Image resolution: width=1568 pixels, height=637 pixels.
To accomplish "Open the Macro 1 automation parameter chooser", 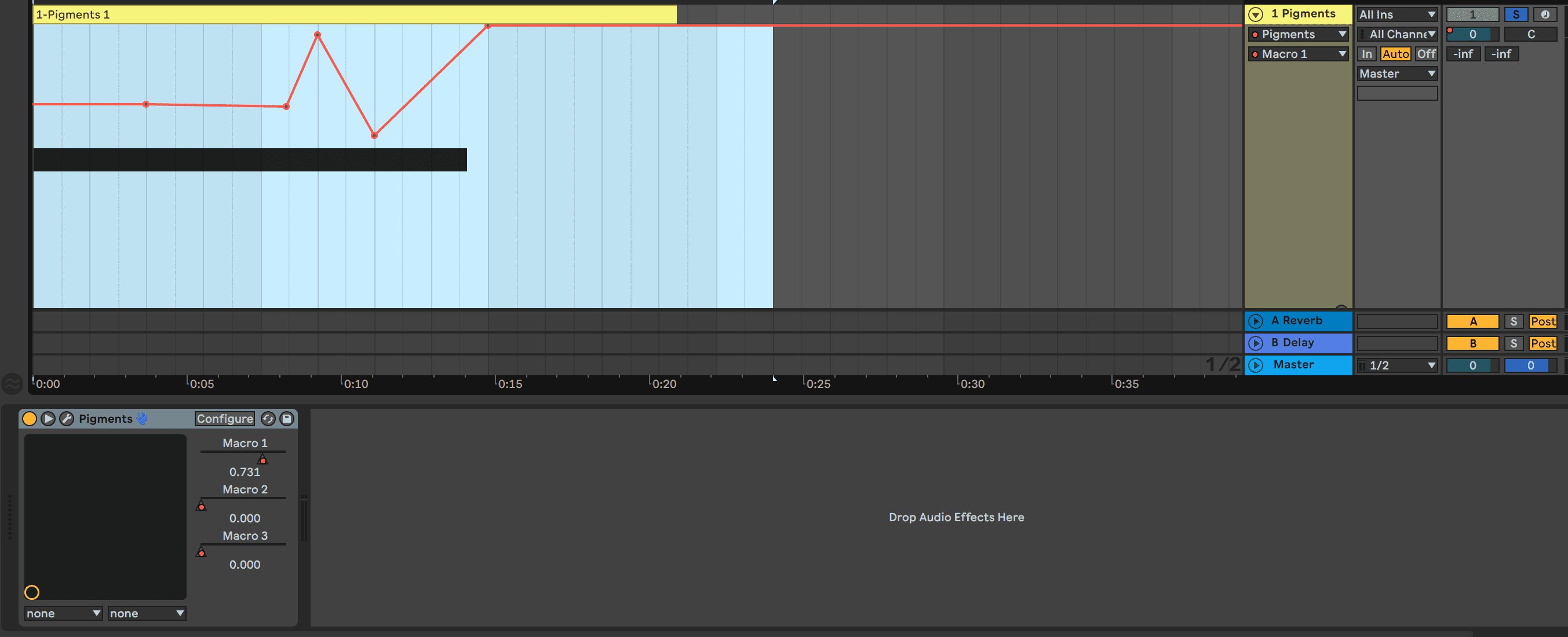I will point(1298,54).
